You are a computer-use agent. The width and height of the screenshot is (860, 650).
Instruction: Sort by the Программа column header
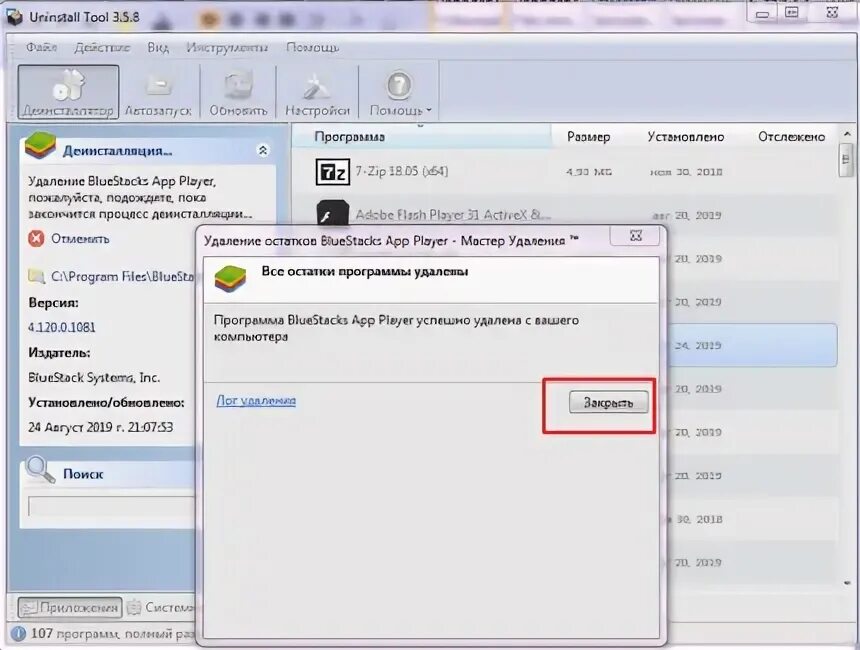[350, 137]
